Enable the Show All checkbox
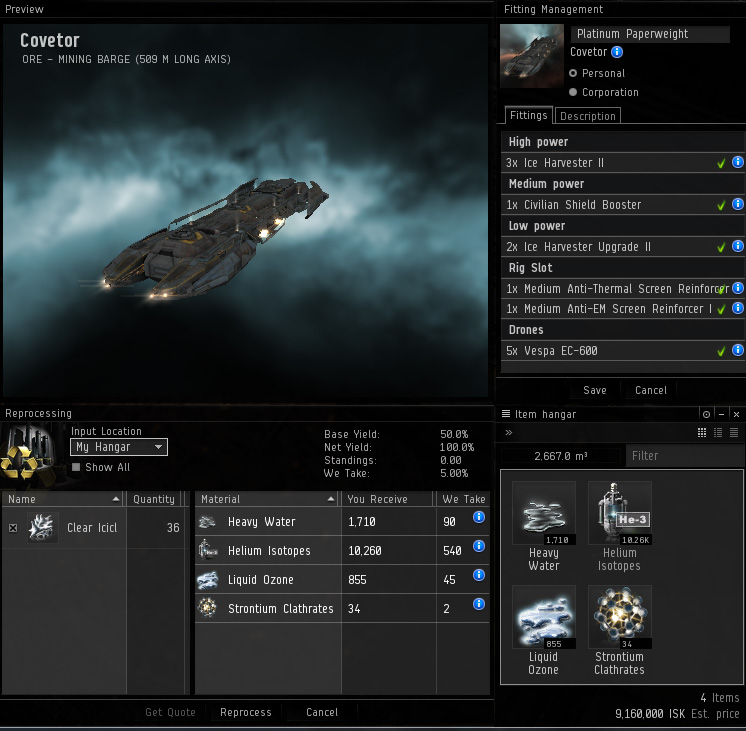The image size is (746, 731). tap(76, 467)
